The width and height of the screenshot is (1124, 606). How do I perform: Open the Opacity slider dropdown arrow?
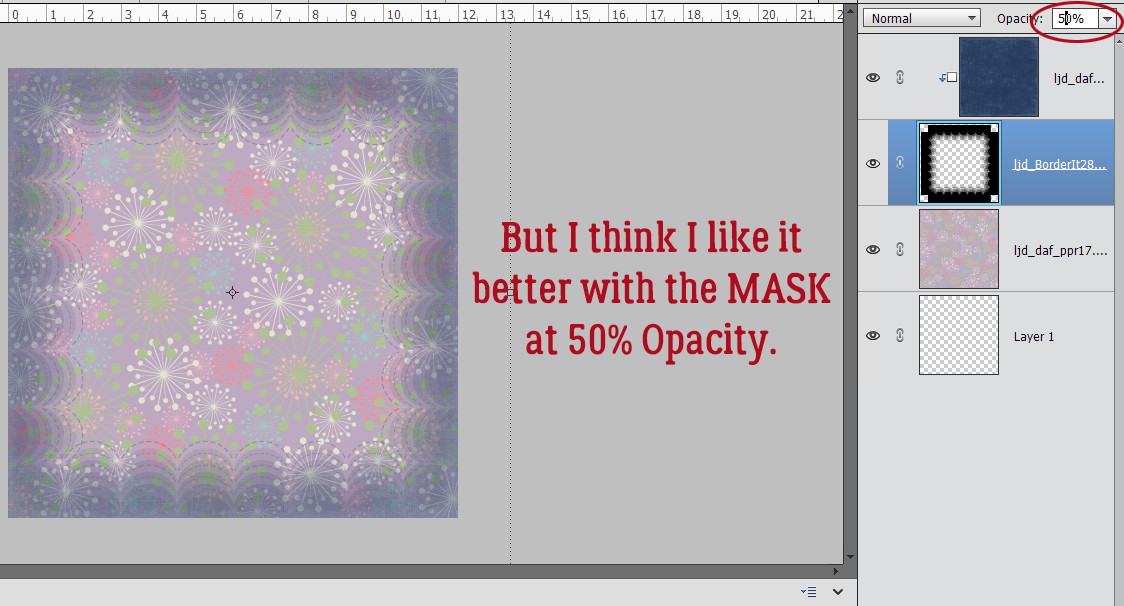[1107, 19]
